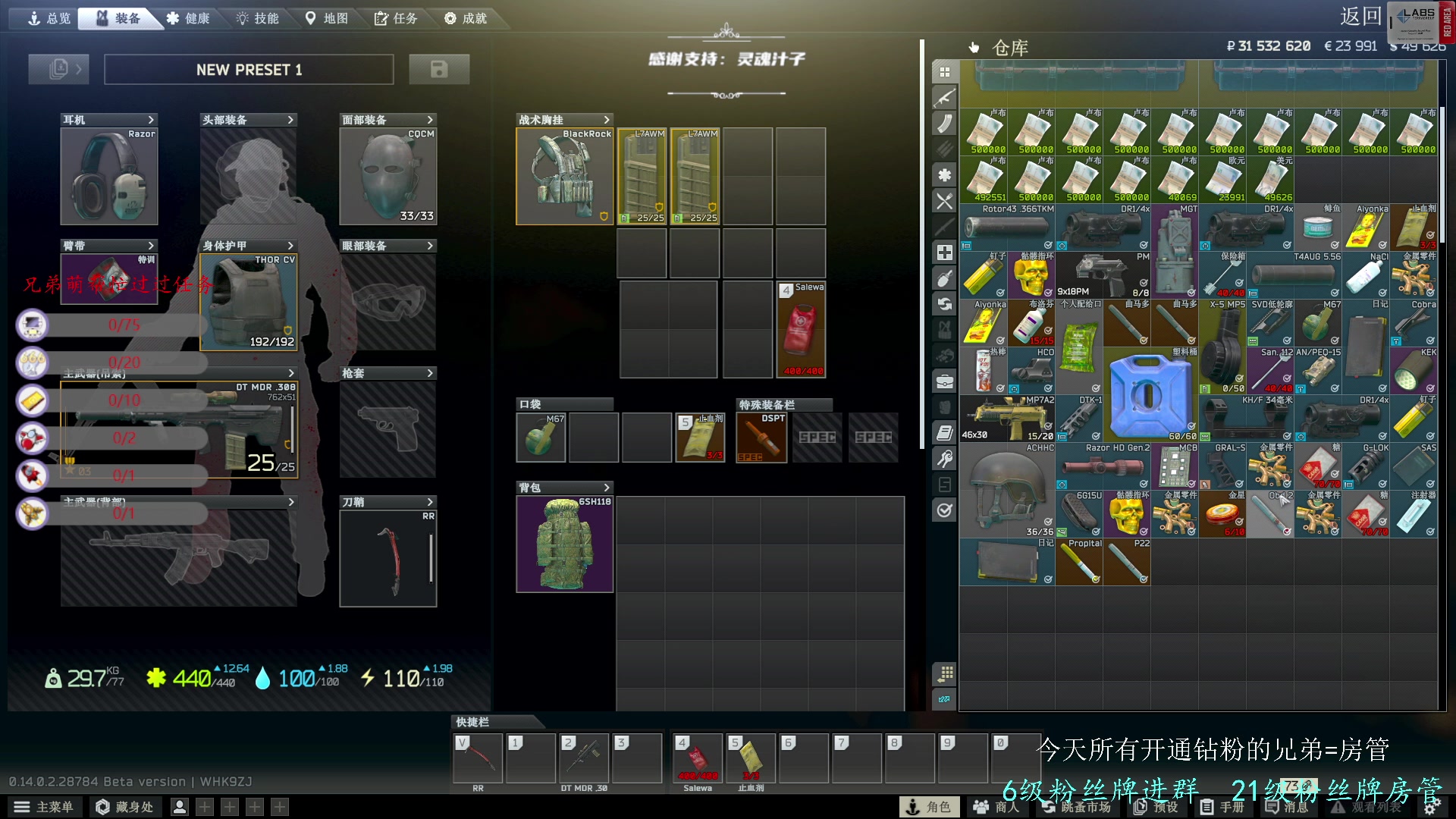Viewport: 1456px width, 819px height.
Task: Expand the 身体护甲 body armor arrow
Action: tap(290, 246)
